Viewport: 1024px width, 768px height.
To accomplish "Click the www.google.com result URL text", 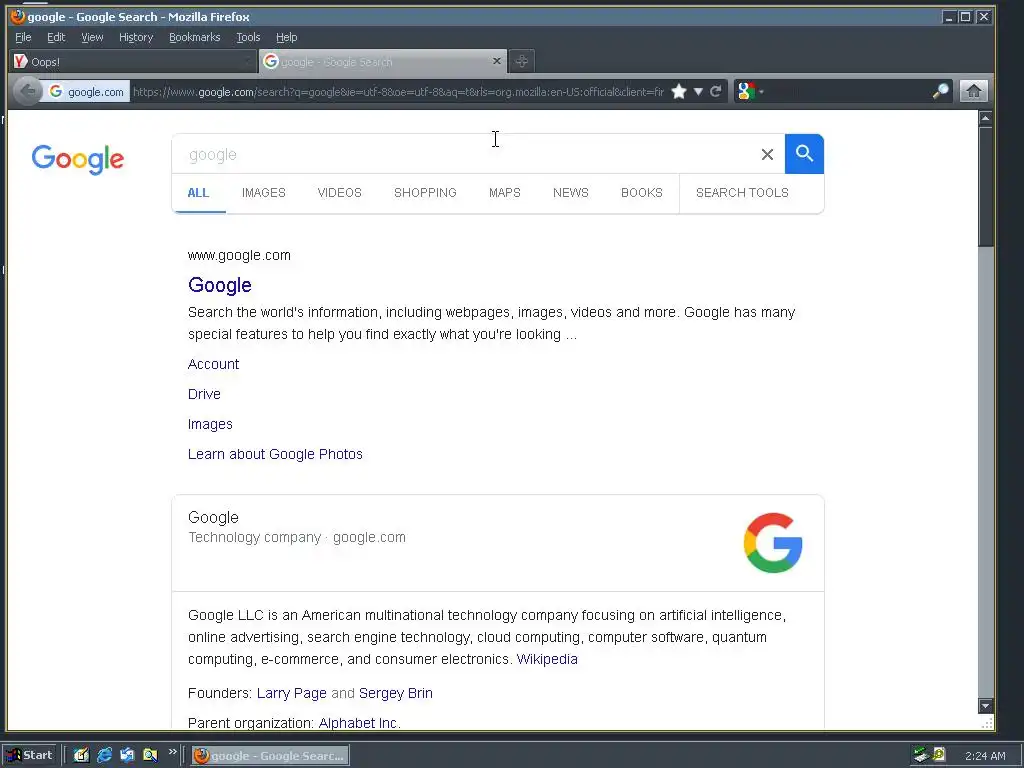I will 239,255.
